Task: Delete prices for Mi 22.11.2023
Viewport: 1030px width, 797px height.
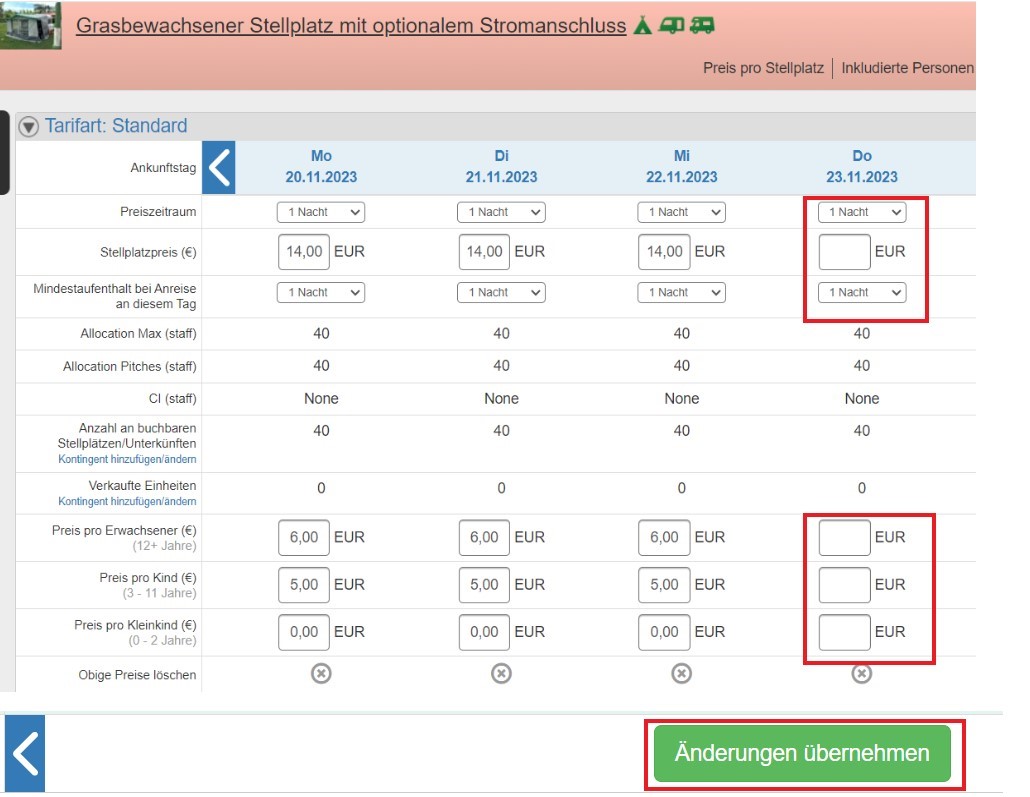Action: (x=681, y=673)
